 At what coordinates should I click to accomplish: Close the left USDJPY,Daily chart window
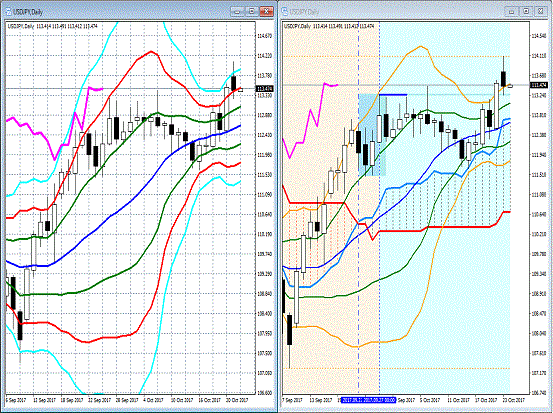[x=267, y=11]
